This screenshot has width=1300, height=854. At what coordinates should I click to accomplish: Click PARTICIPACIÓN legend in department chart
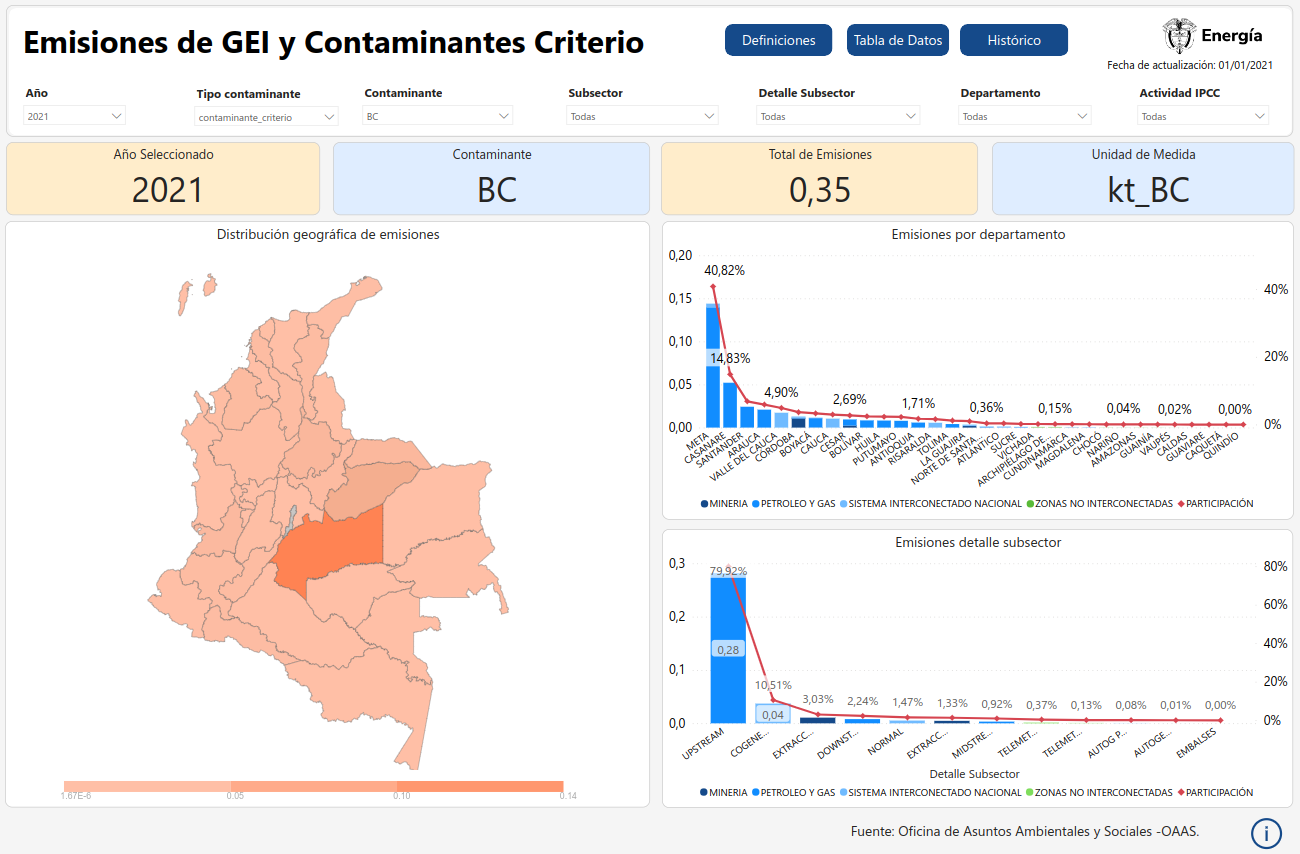(1215, 504)
